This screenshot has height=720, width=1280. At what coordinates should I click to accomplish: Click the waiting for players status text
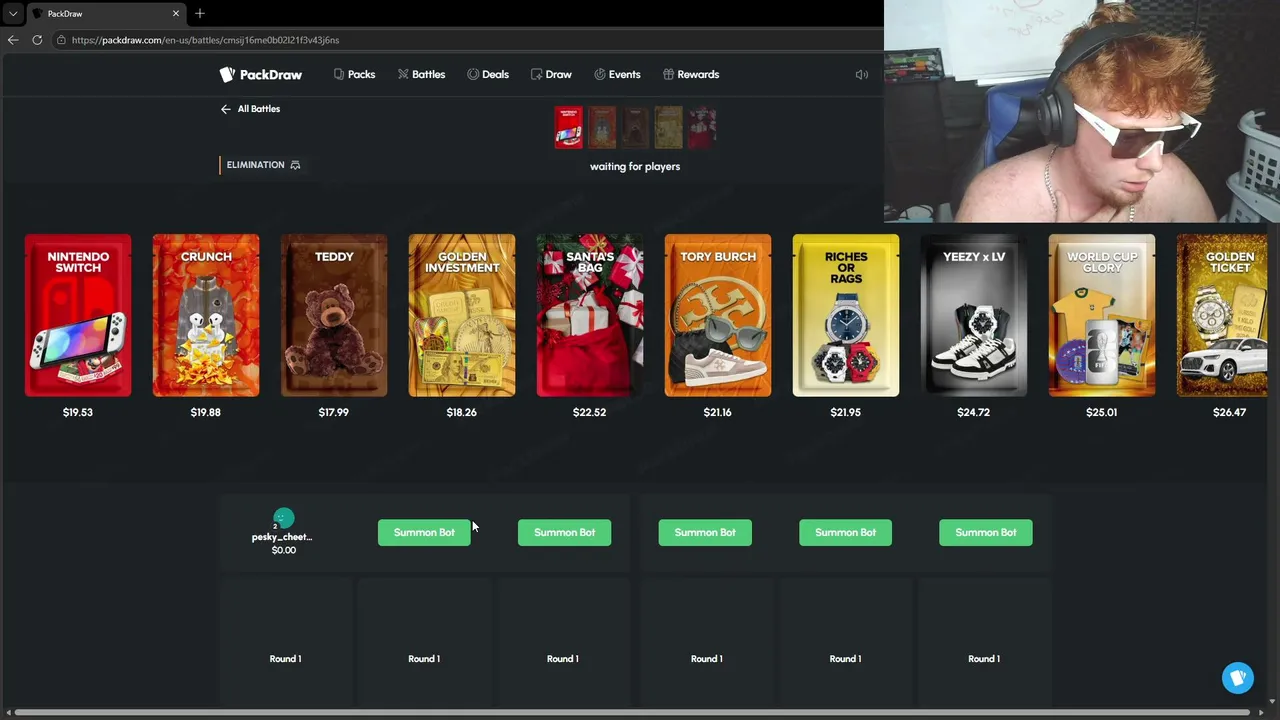[635, 166]
